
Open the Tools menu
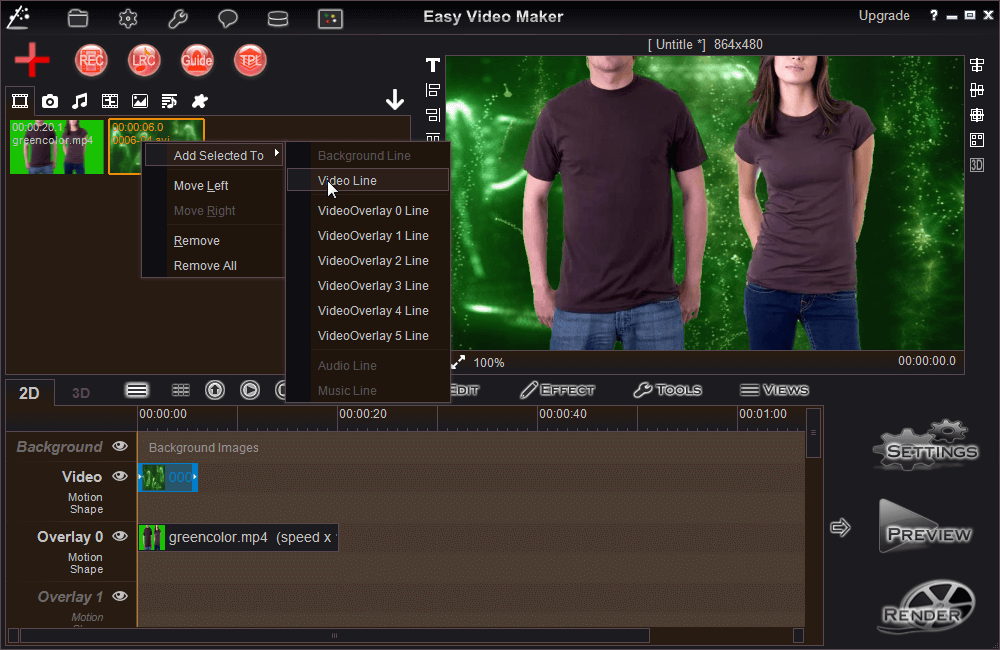point(668,390)
